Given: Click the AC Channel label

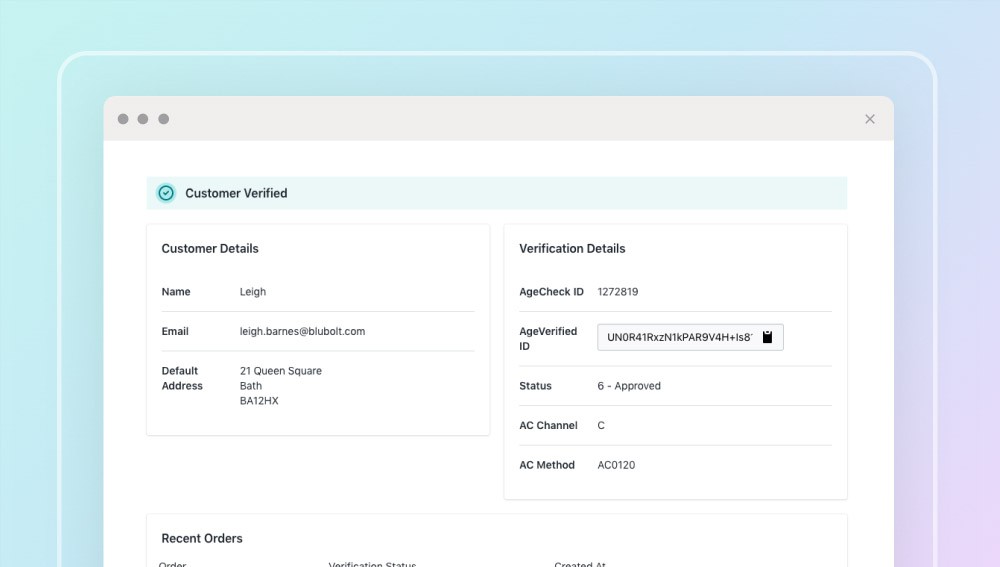Looking at the screenshot, I should pos(548,425).
